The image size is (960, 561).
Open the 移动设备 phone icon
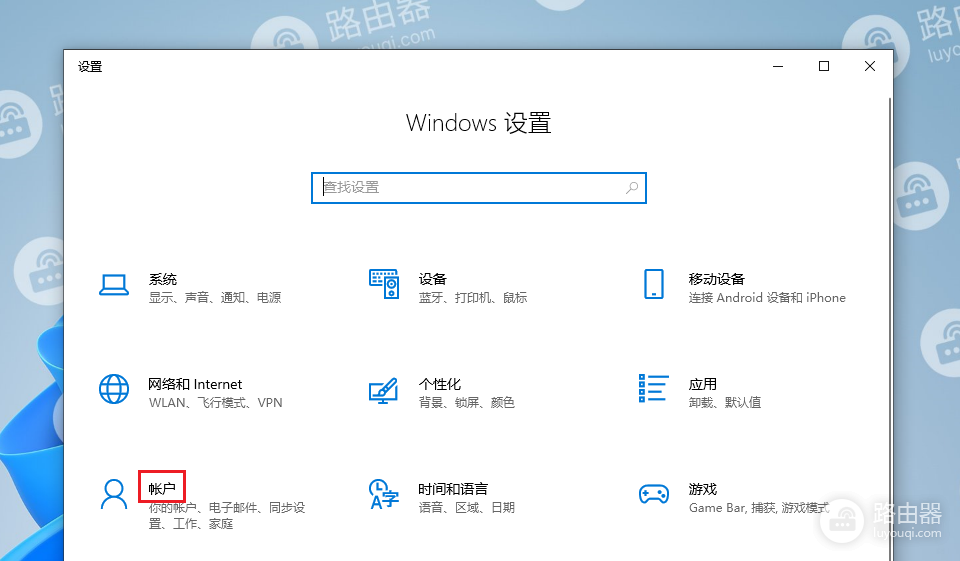654,284
